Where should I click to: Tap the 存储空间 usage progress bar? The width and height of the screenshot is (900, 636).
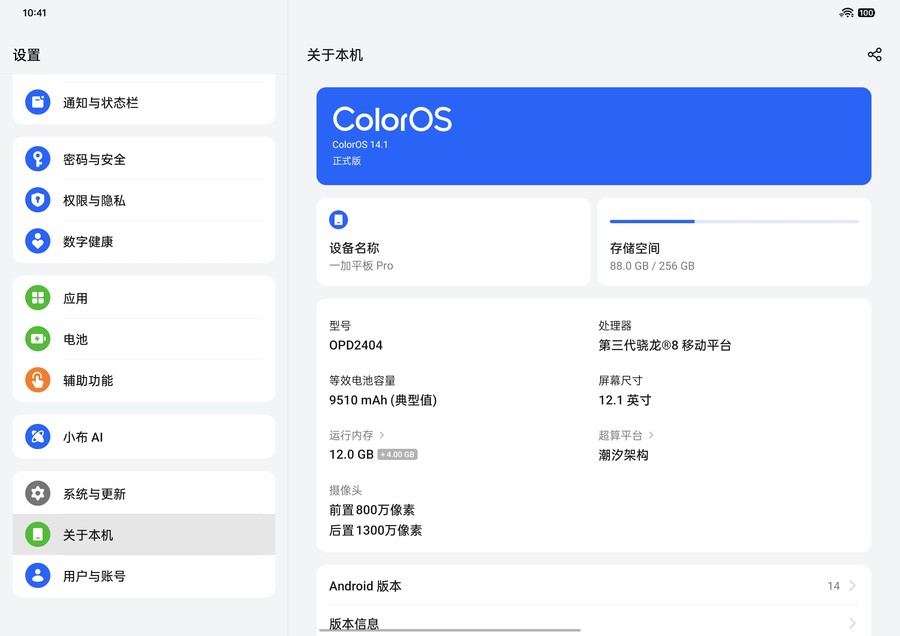coord(733,221)
